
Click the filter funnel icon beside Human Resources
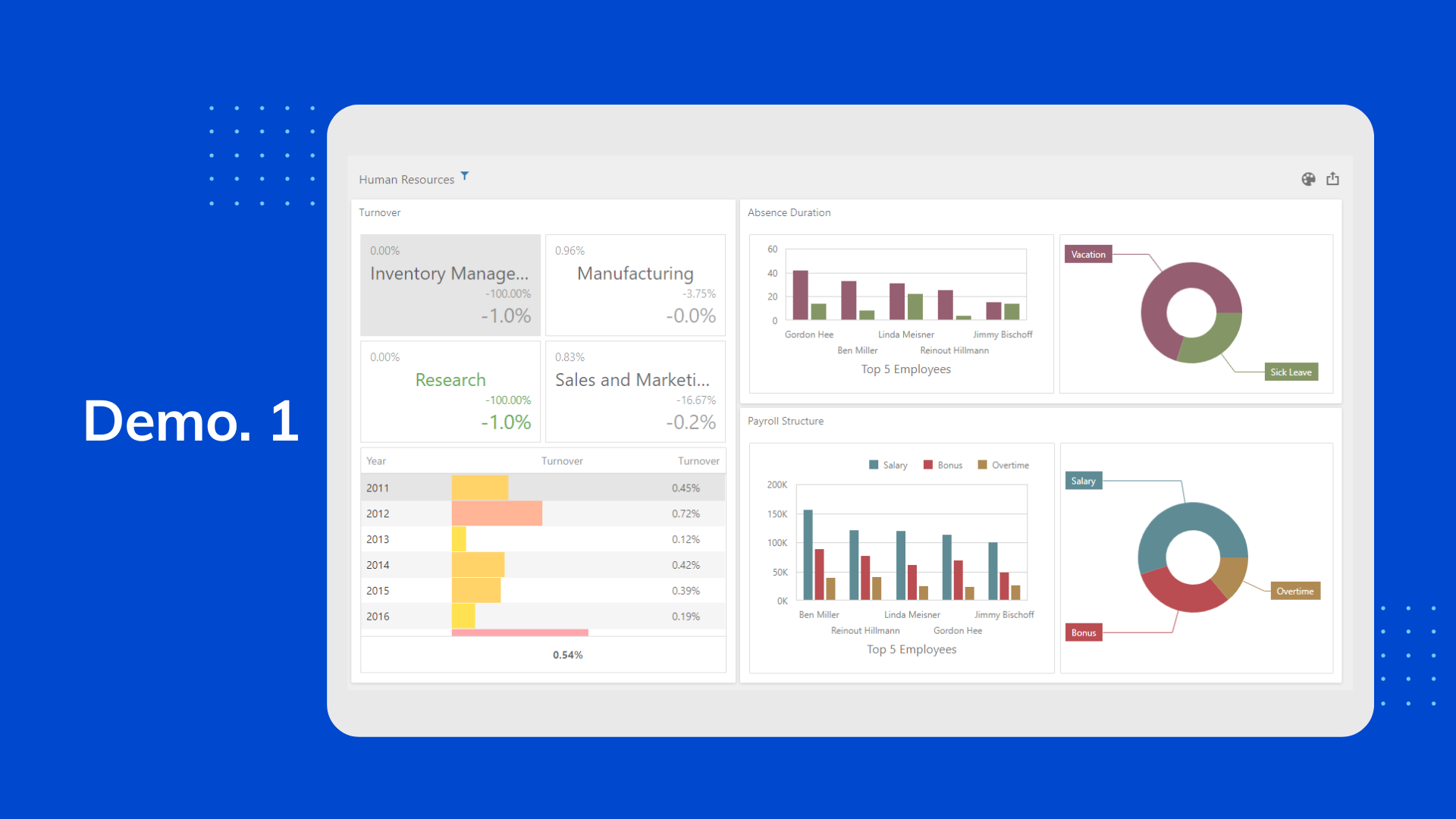pos(465,176)
